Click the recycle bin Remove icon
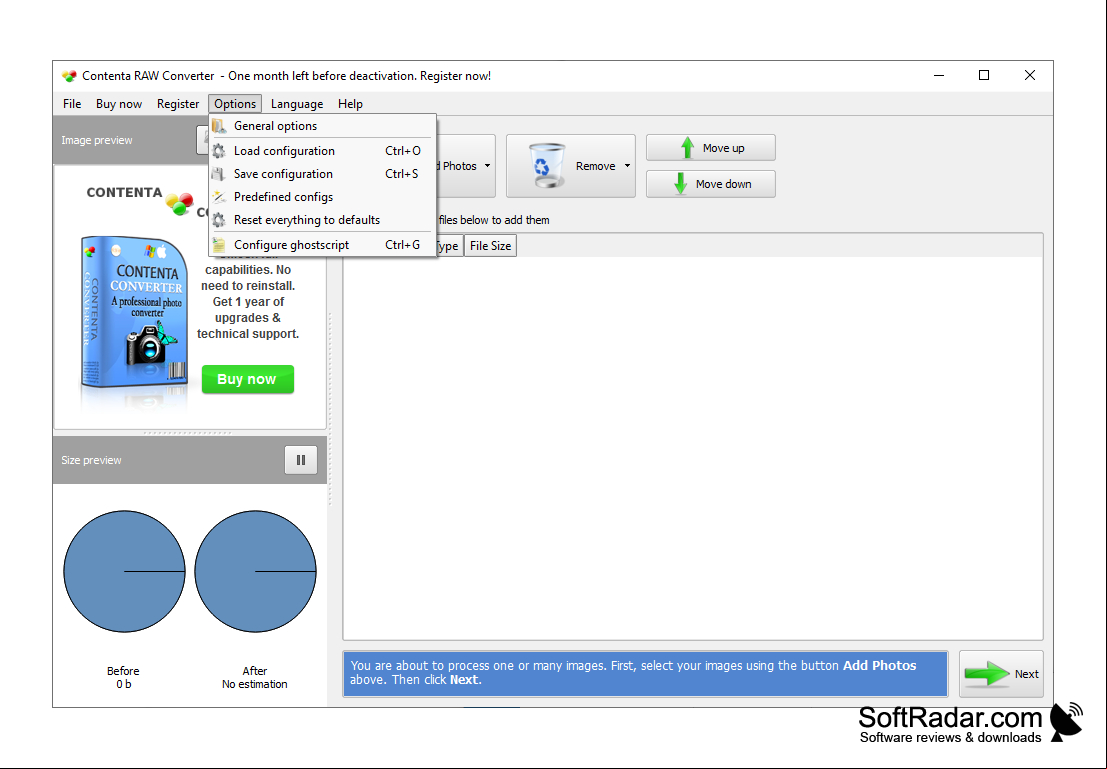 coord(547,165)
